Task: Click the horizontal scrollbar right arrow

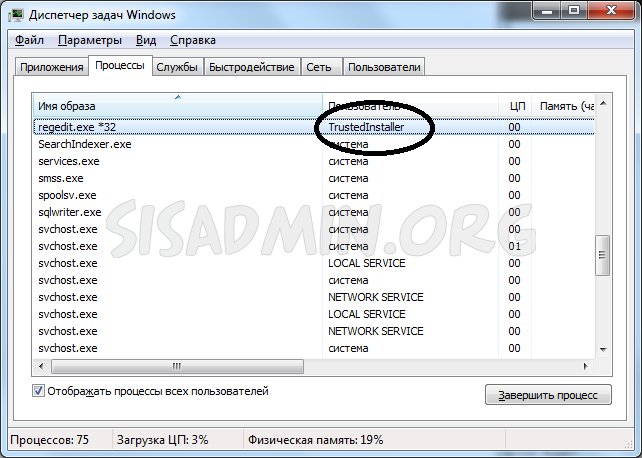Action: (x=587, y=367)
